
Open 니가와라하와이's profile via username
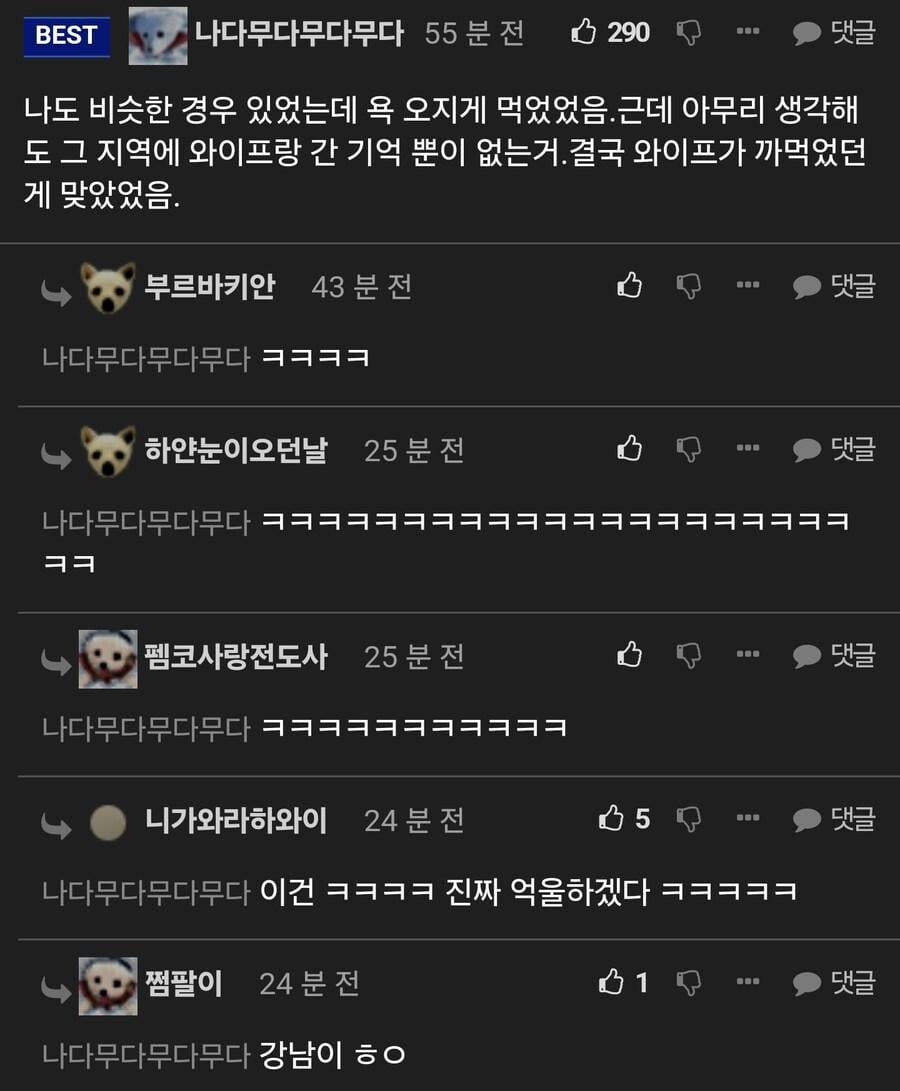coord(236,820)
